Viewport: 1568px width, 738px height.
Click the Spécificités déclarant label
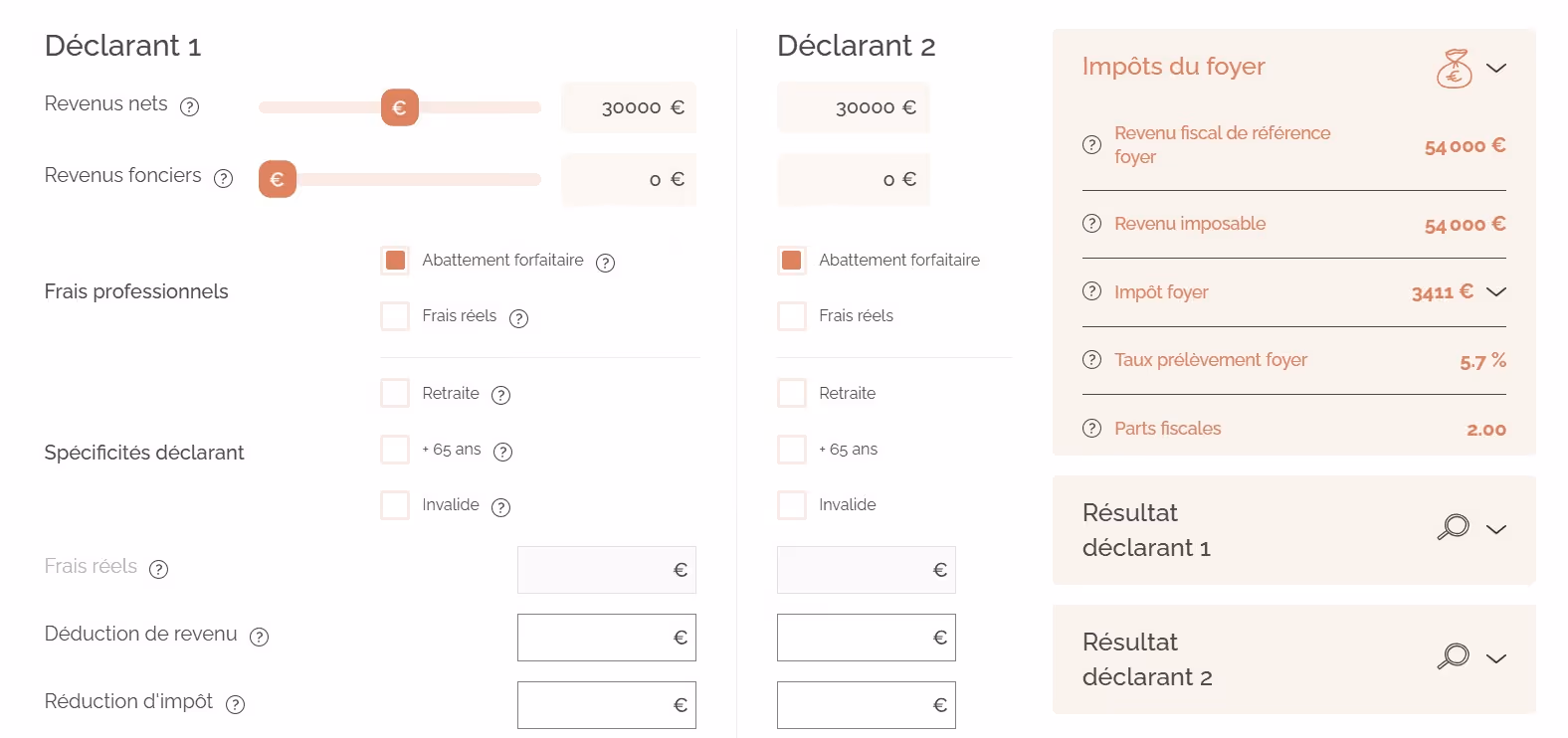144,453
